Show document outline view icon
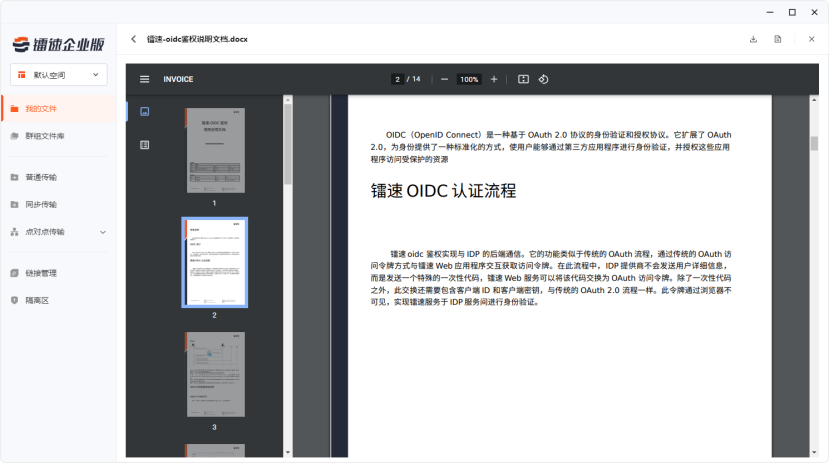This screenshot has height=463, width=829. pos(144,145)
